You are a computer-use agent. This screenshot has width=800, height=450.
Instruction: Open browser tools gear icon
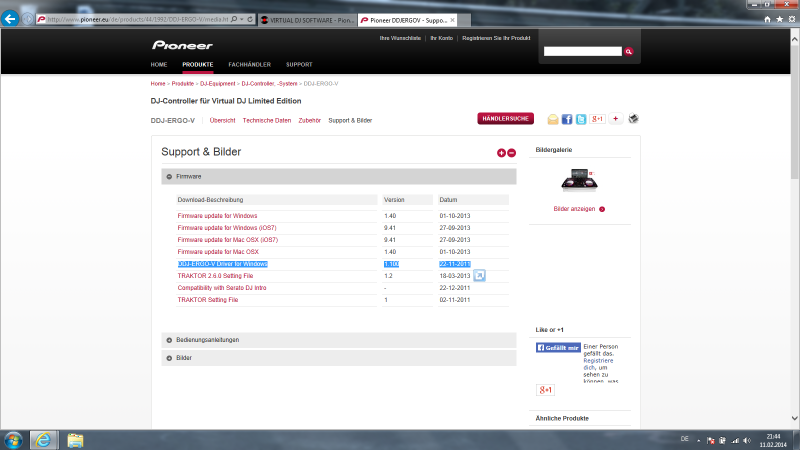(792, 19)
